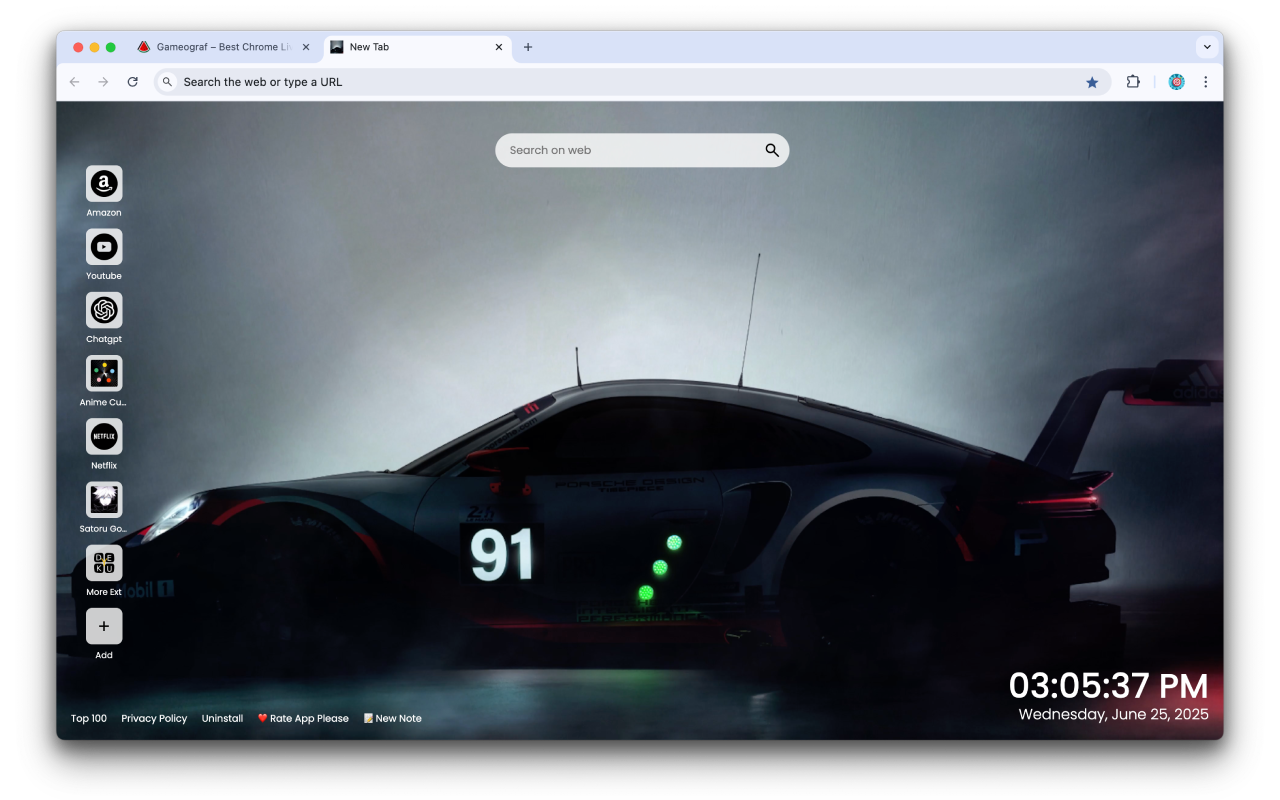Open the Chrome extensions puzzle icon
Screen dimensions: 1280x800
coord(1133,81)
